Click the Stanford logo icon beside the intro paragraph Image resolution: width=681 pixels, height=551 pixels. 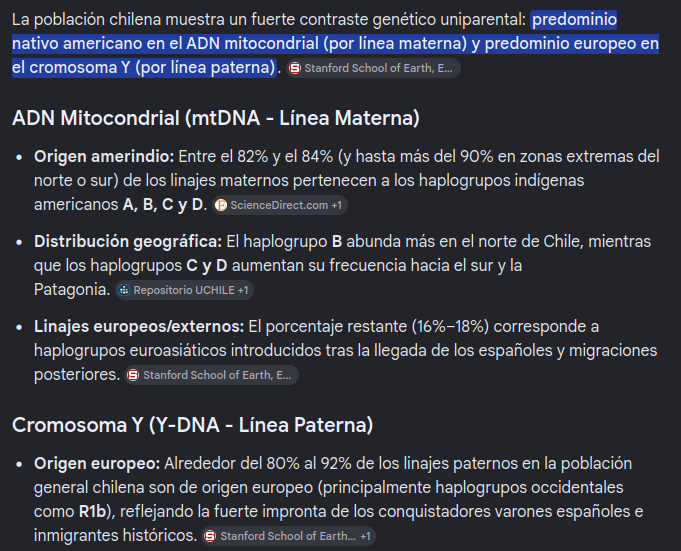(295, 68)
